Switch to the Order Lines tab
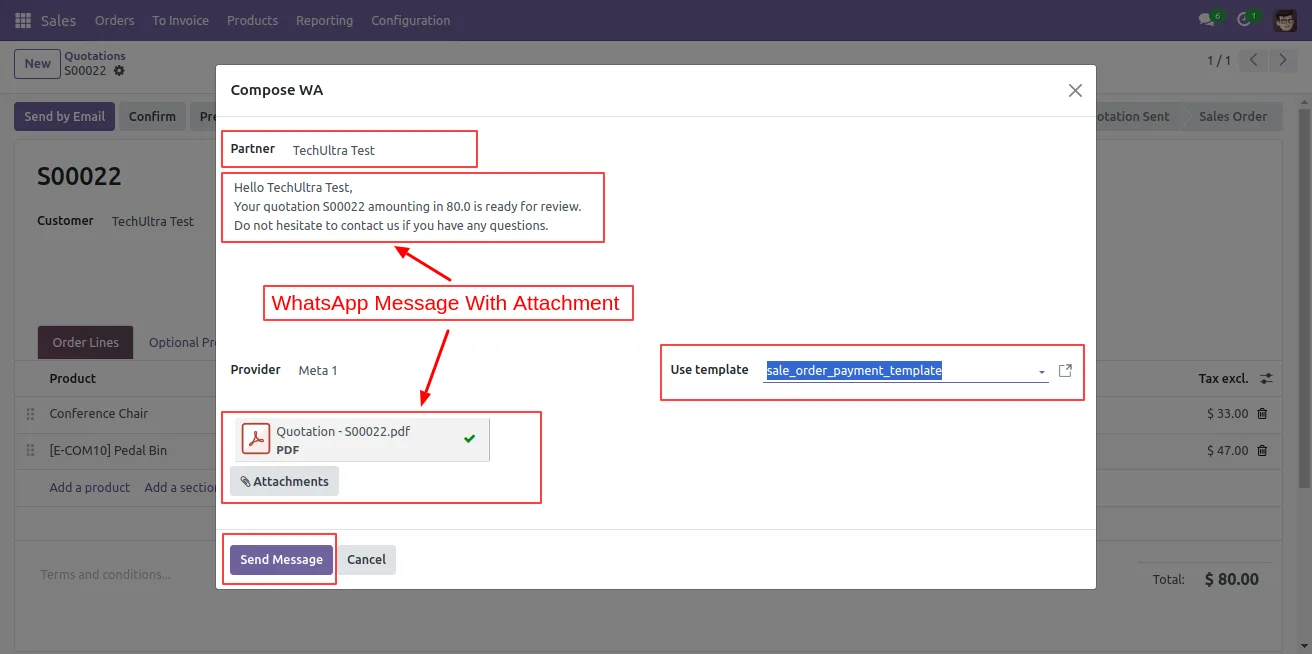Screen dimensions: 1312x654 85,342
